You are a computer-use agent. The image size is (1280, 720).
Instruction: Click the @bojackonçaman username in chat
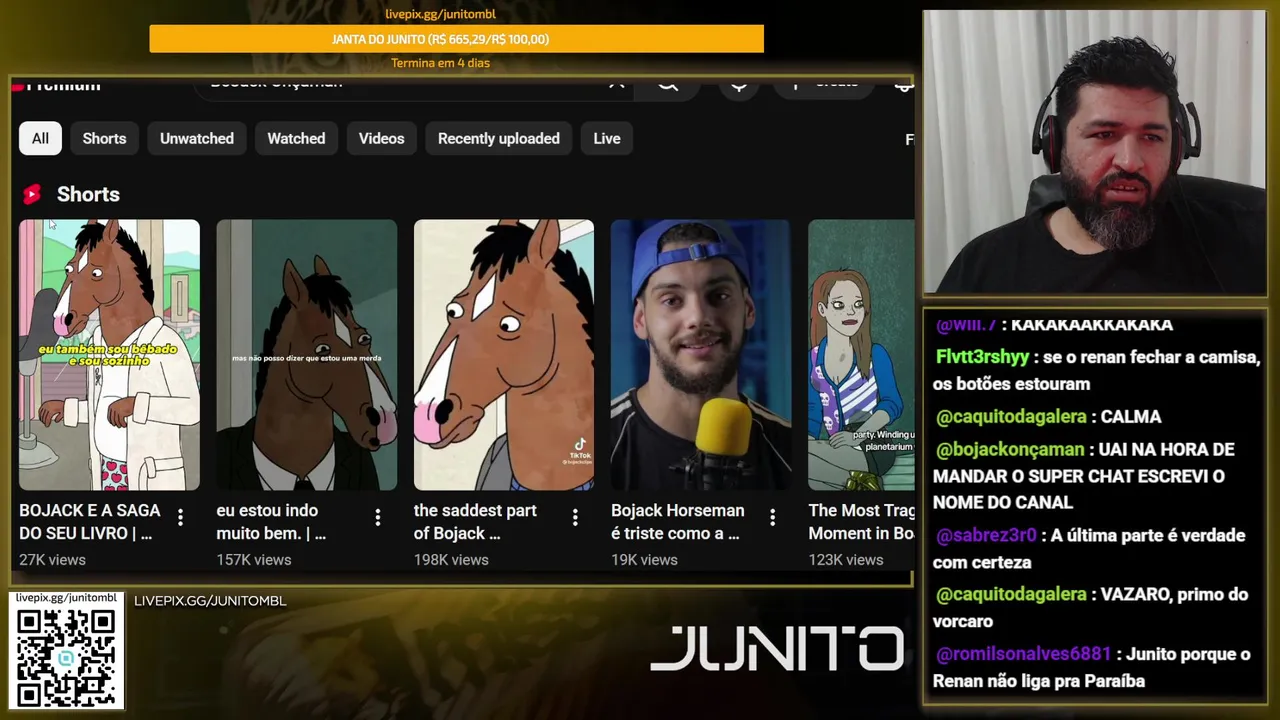[x=1010, y=449]
